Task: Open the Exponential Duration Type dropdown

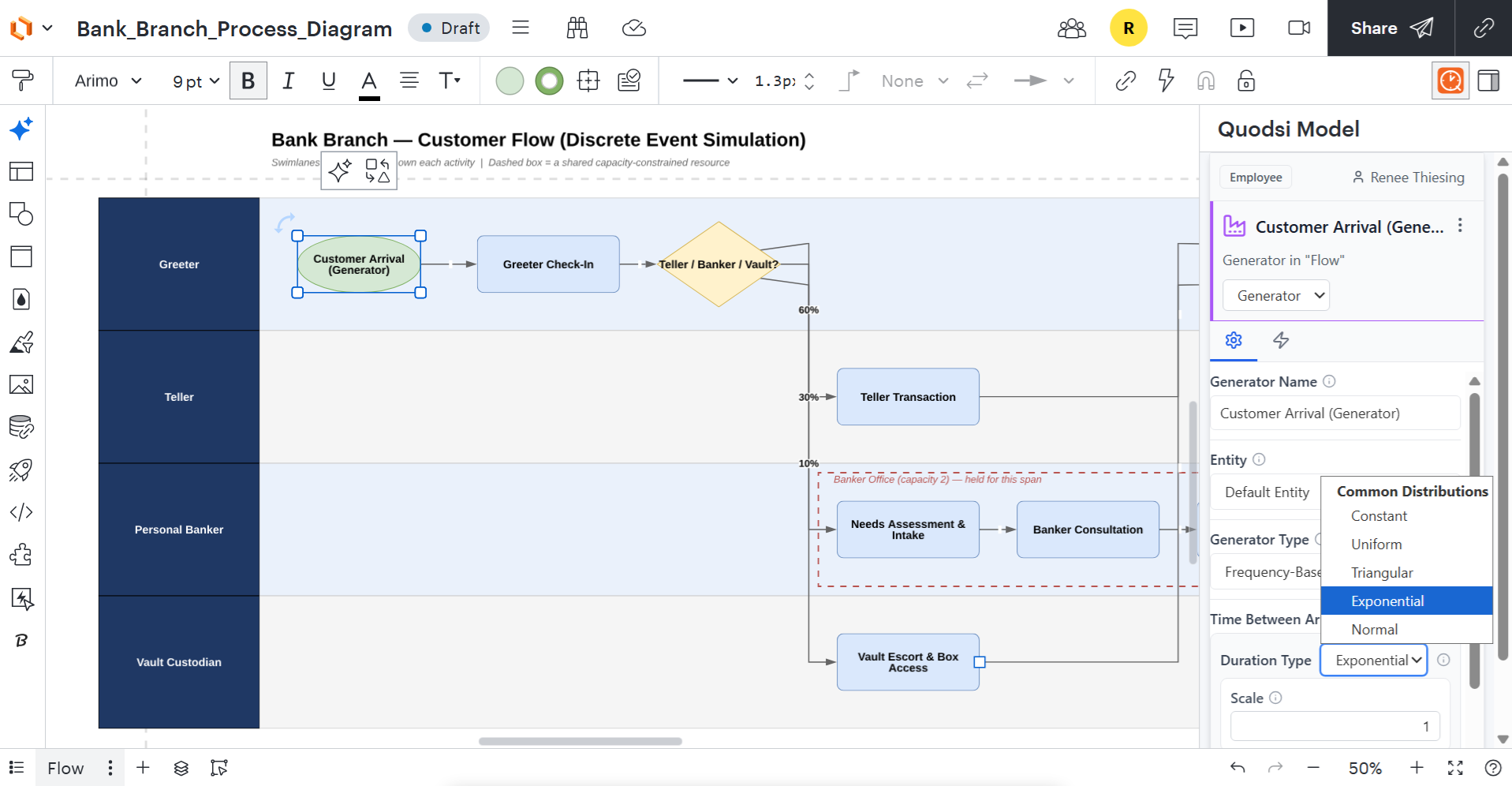Action: (1374, 661)
